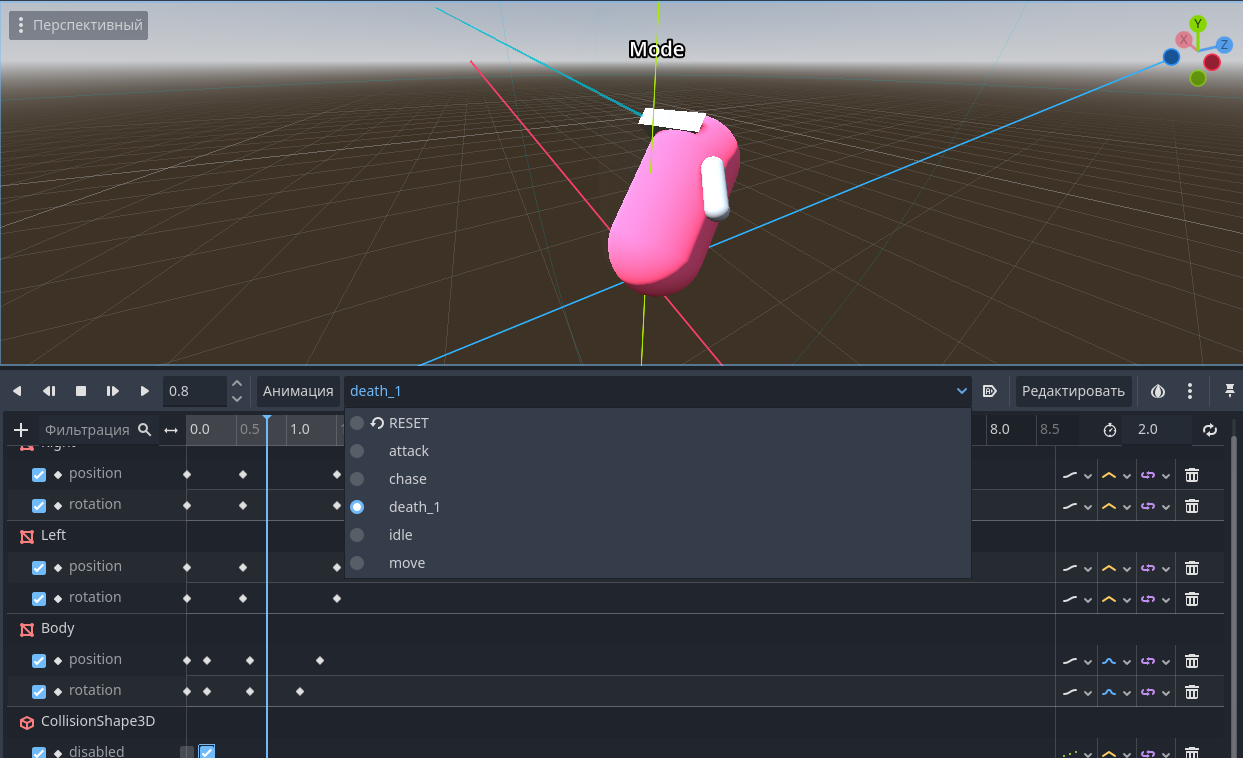Screen dimensions: 1243x758
Task: Uncheck the Body rotation track checkbox
Action: click(39, 692)
